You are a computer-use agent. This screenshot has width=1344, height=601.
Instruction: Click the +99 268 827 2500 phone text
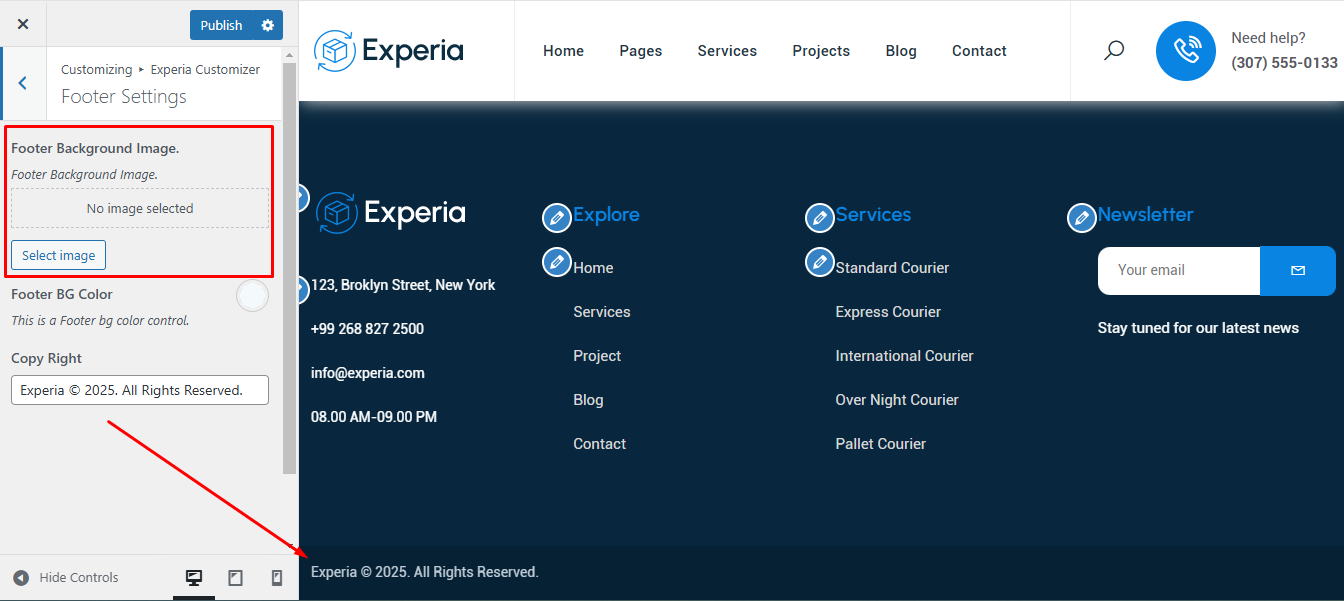pos(367,329)
